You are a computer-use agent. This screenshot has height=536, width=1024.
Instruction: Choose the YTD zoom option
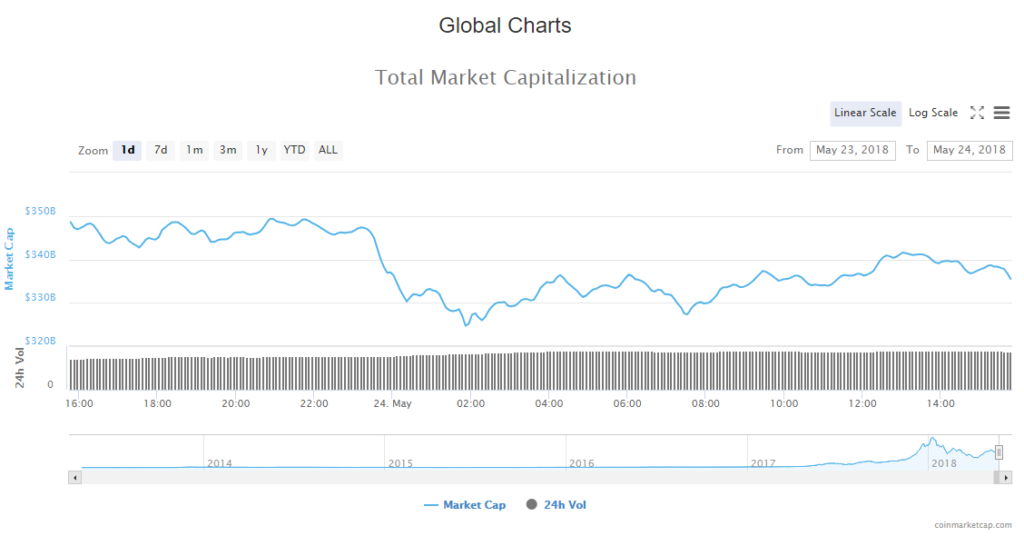pos(294,150)
